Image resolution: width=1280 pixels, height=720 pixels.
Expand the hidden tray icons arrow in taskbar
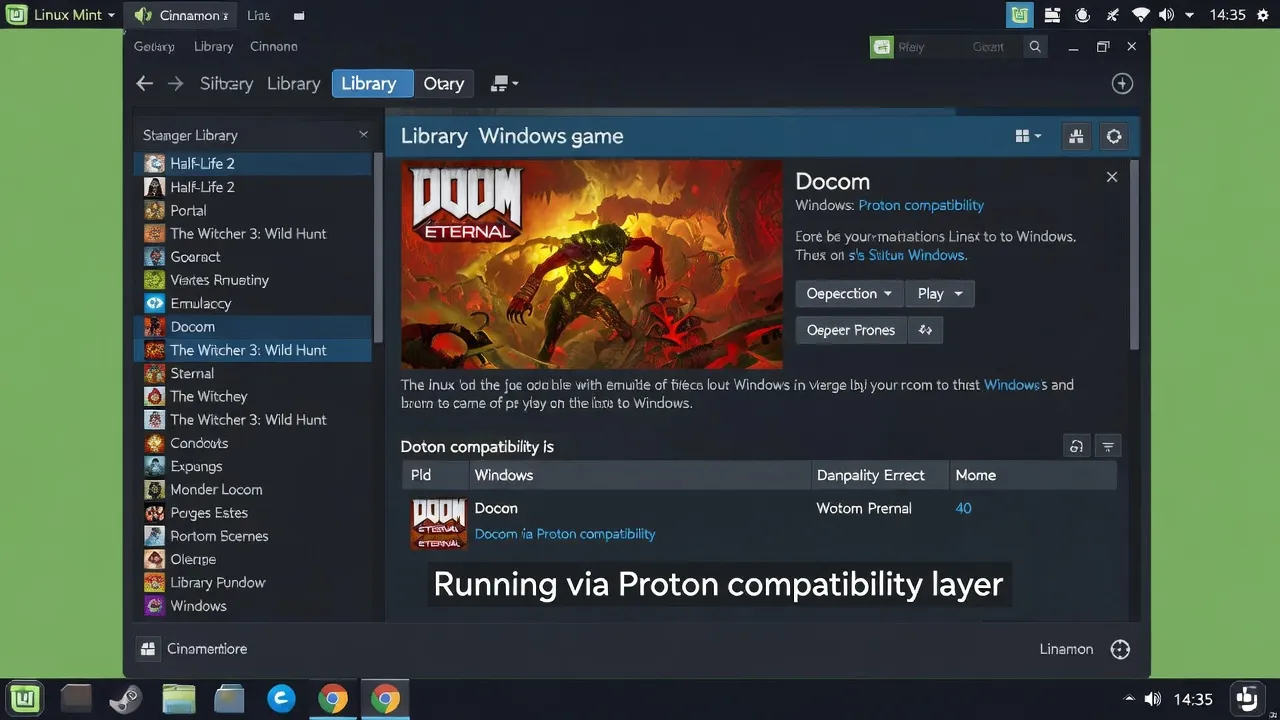tap(1129, 699)
